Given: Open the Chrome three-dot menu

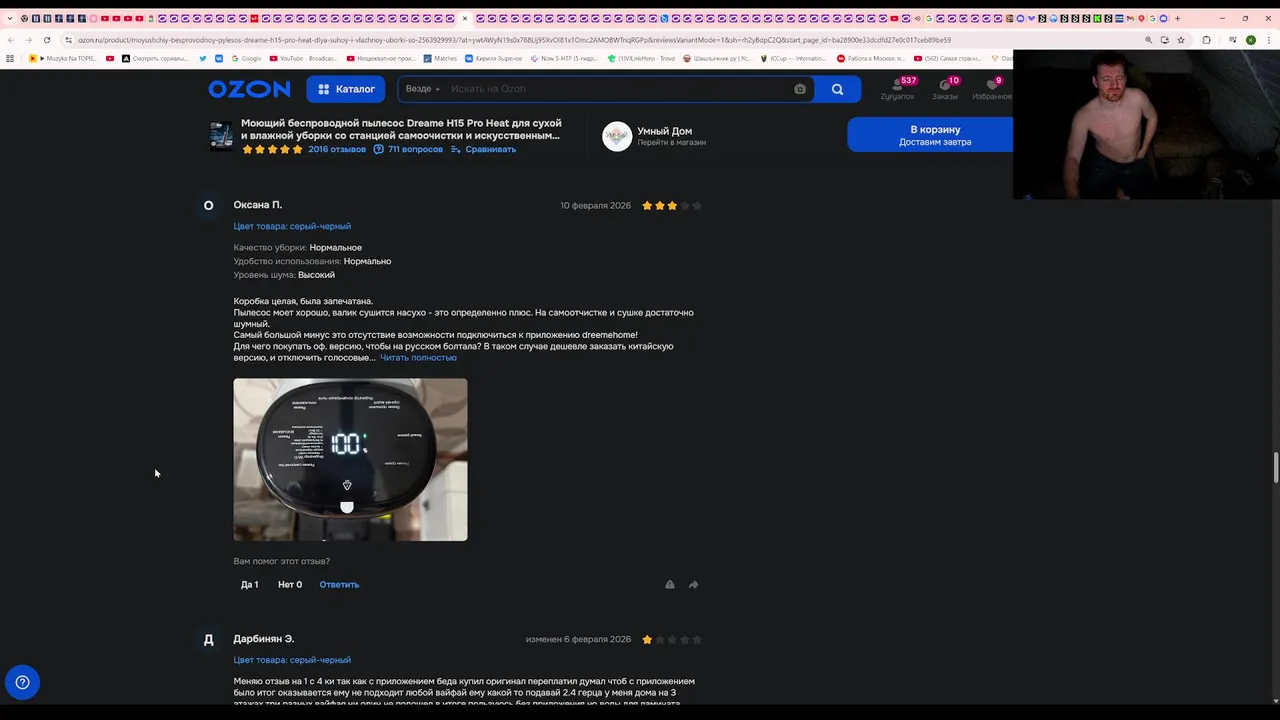Looking at the screenshot, I should 1269,40.
